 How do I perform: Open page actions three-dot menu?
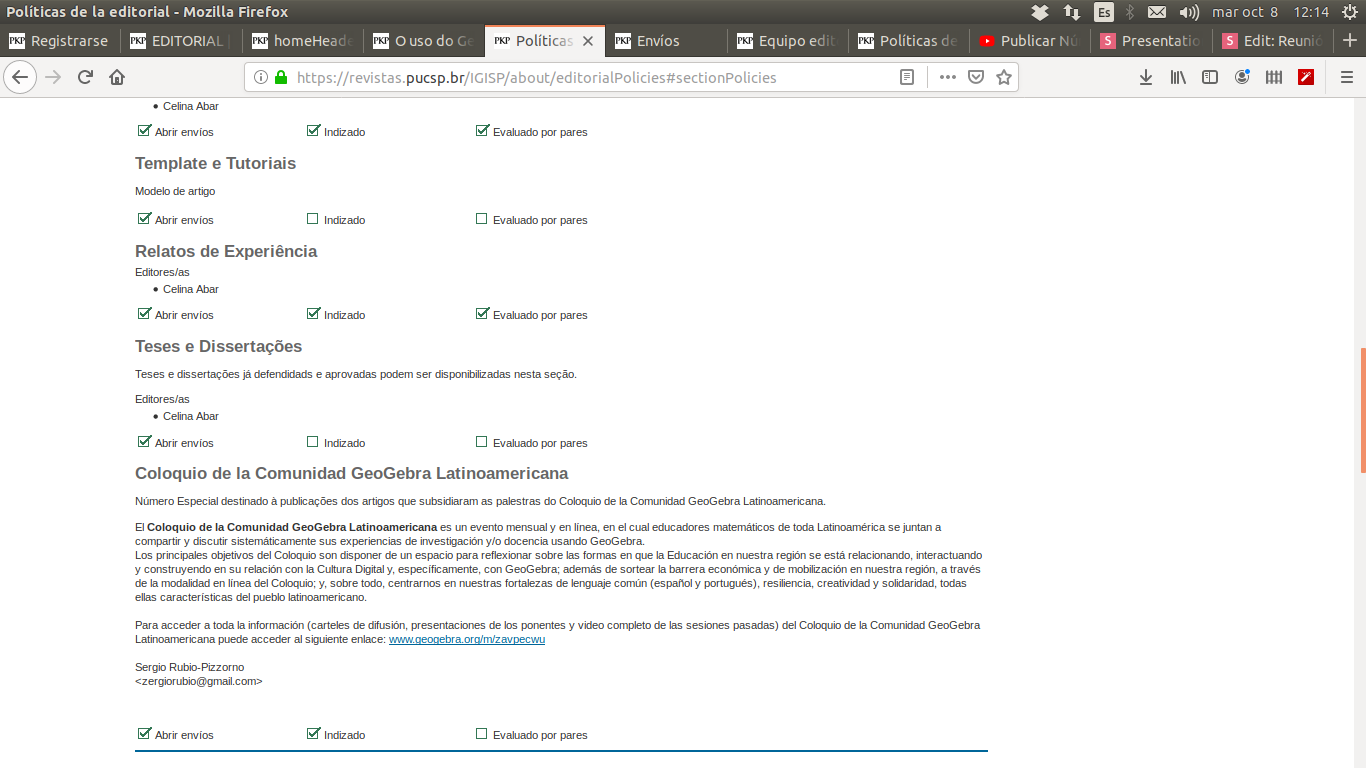point(948,77)
